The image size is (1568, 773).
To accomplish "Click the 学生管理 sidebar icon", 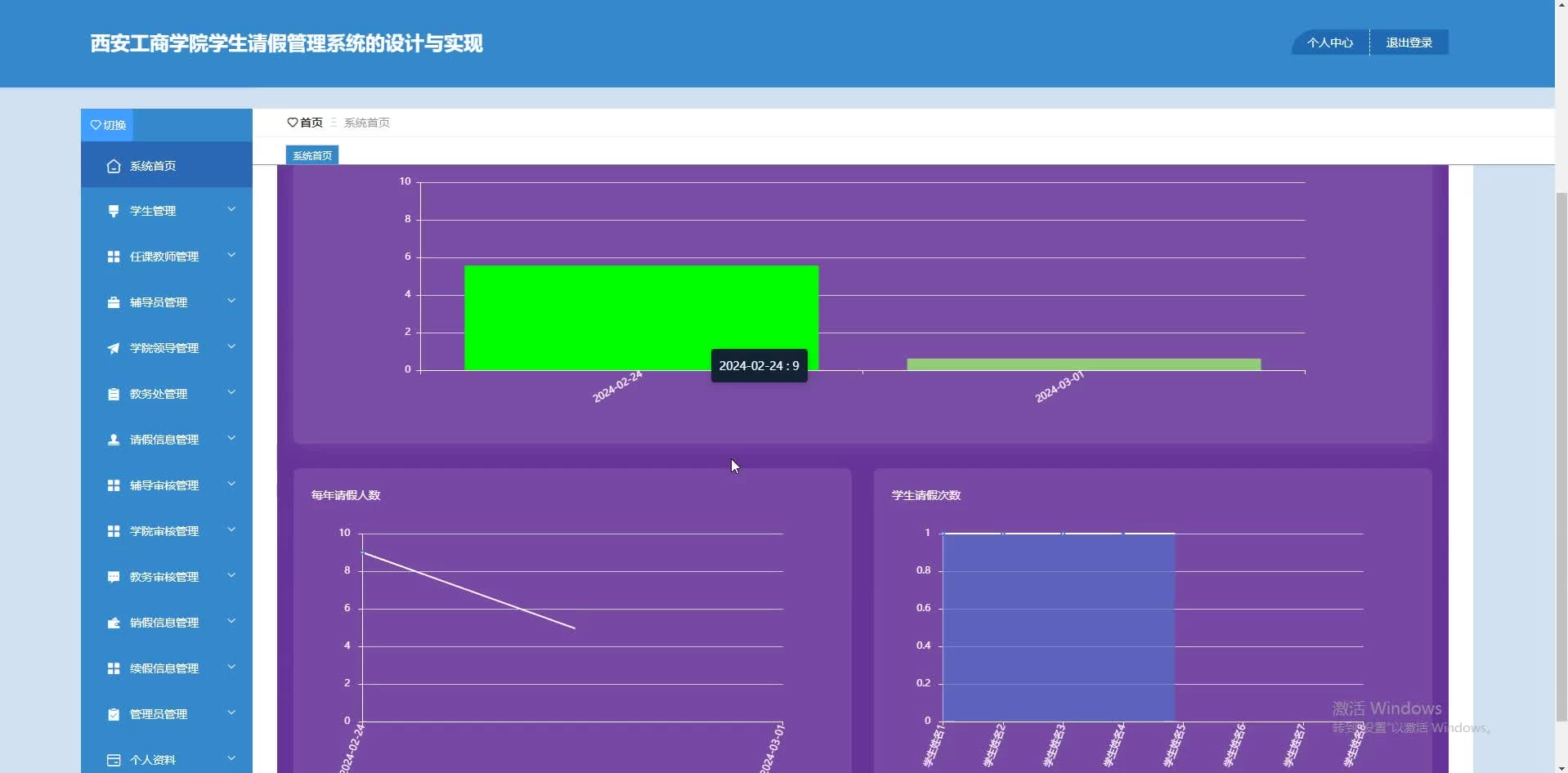I will coord(114,211).
